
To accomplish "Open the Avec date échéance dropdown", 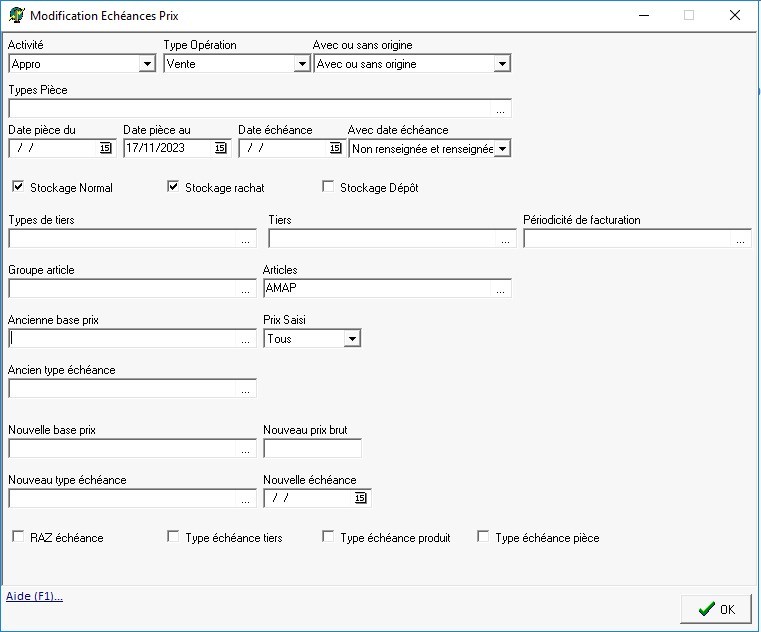I will 502,149.
